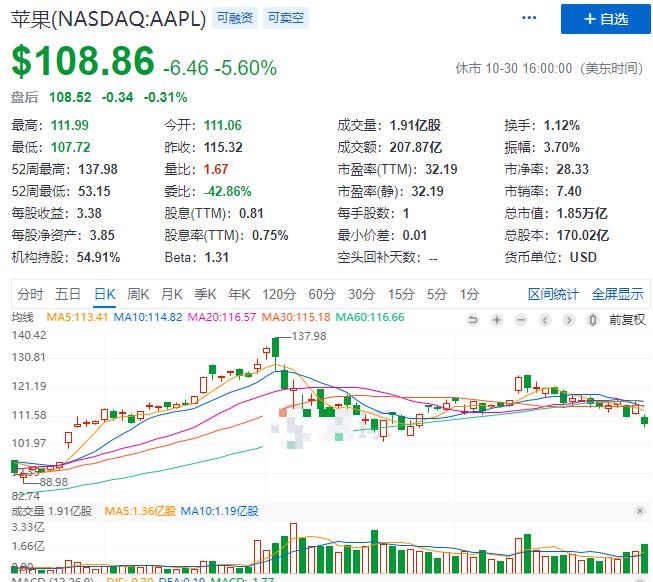Click the candlestick style icon beside 前复权

coord(594,318)
